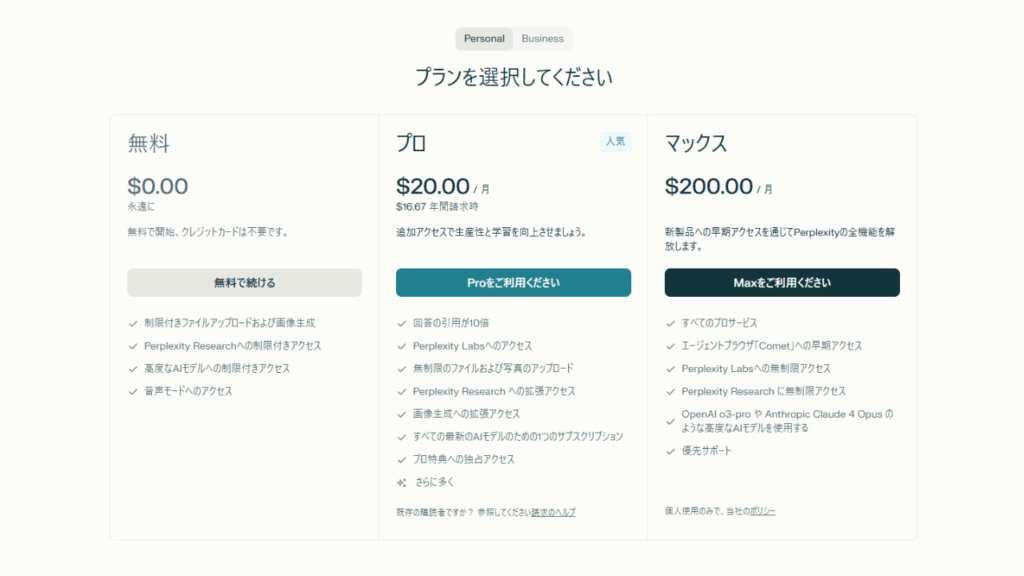Click the checkmark next to 画像生成への拡張アクセス
Screen dimensions: 1024x576
pyautogui.click(x=402, y=414)
